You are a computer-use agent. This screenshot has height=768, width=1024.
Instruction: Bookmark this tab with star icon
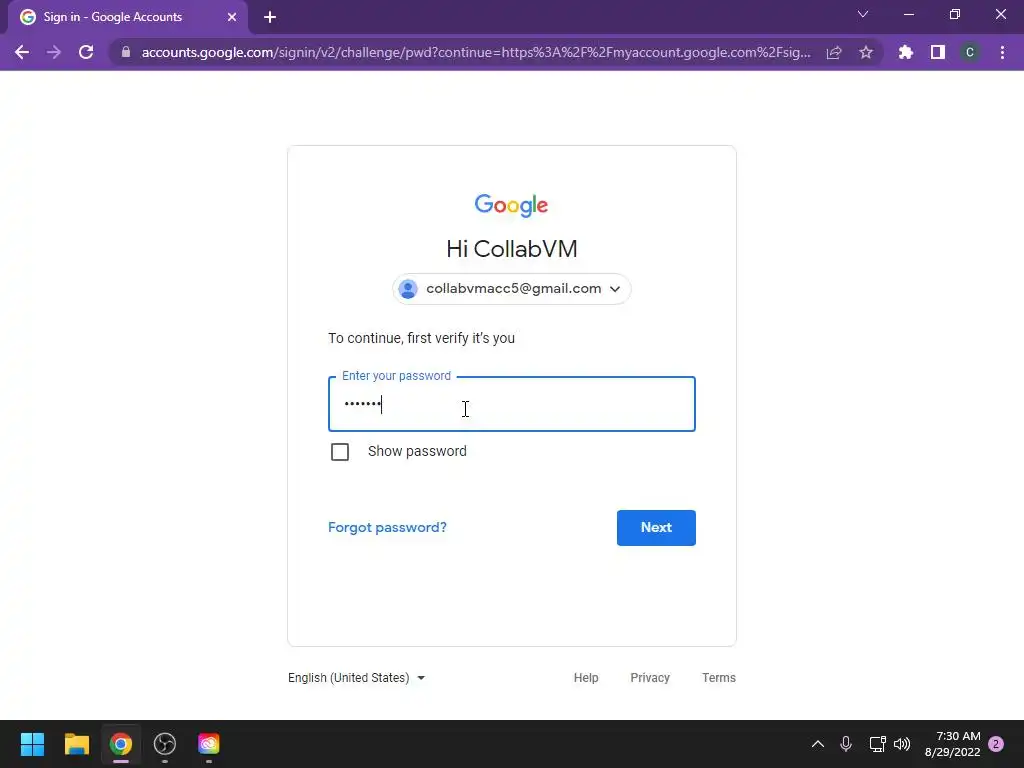point(866,52)
